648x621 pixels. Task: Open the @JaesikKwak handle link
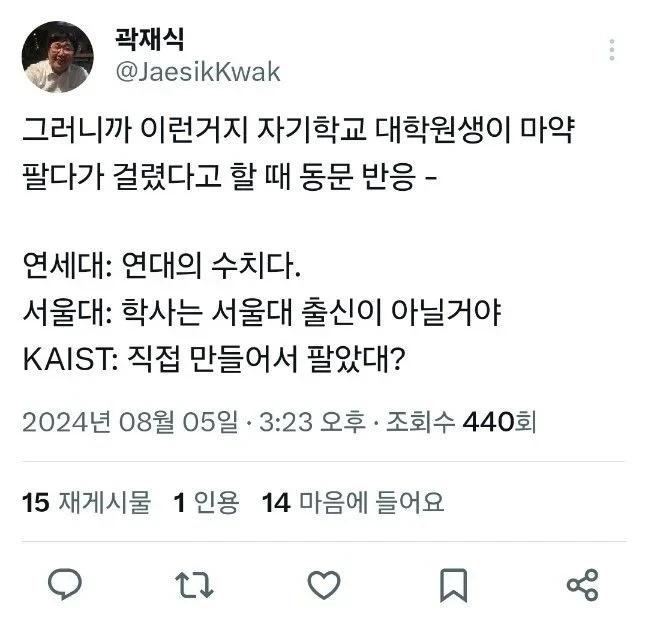(x=198, y=72)
